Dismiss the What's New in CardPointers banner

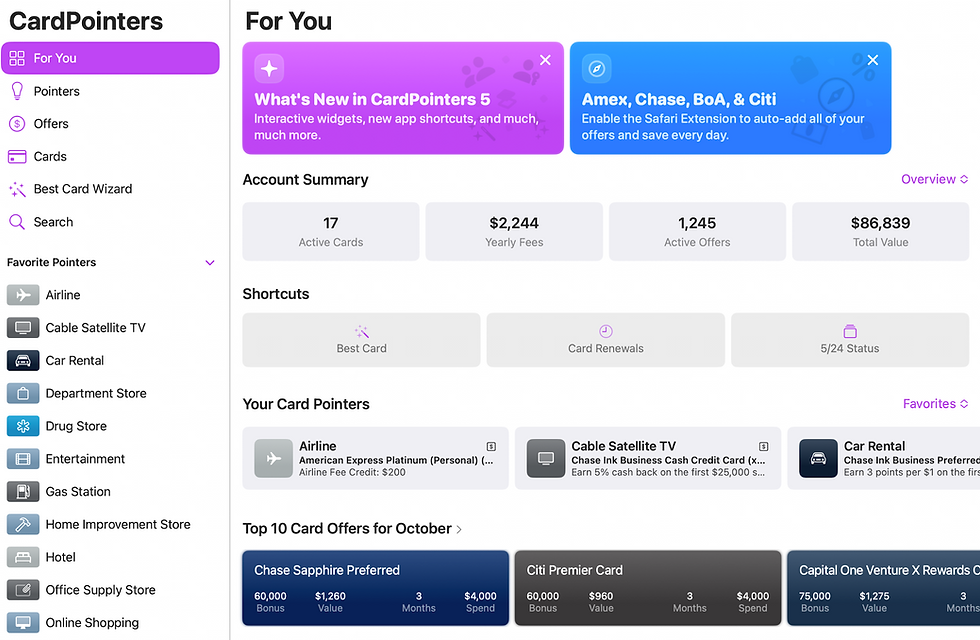(545, 60)
